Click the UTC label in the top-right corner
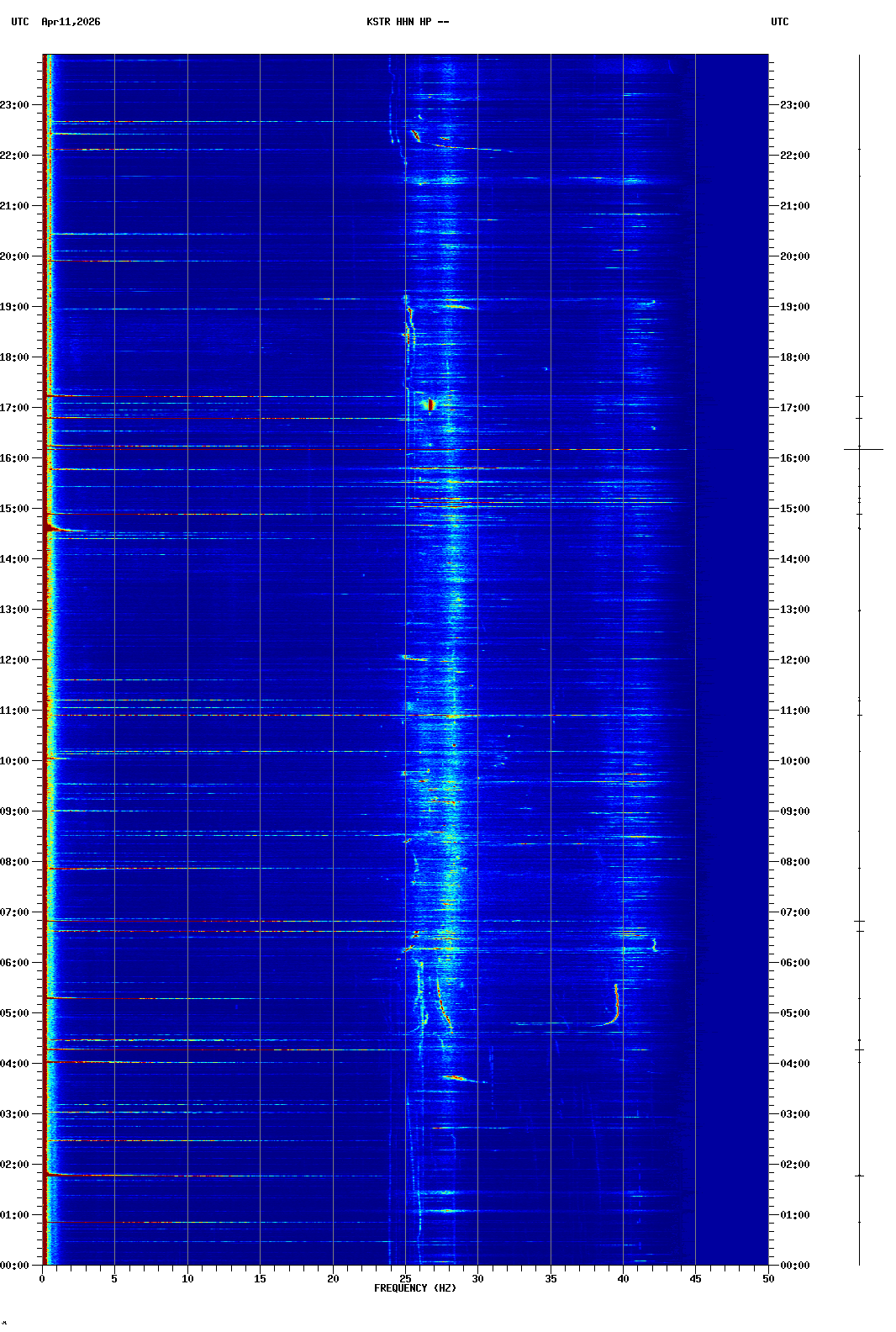 pos(779,22)
